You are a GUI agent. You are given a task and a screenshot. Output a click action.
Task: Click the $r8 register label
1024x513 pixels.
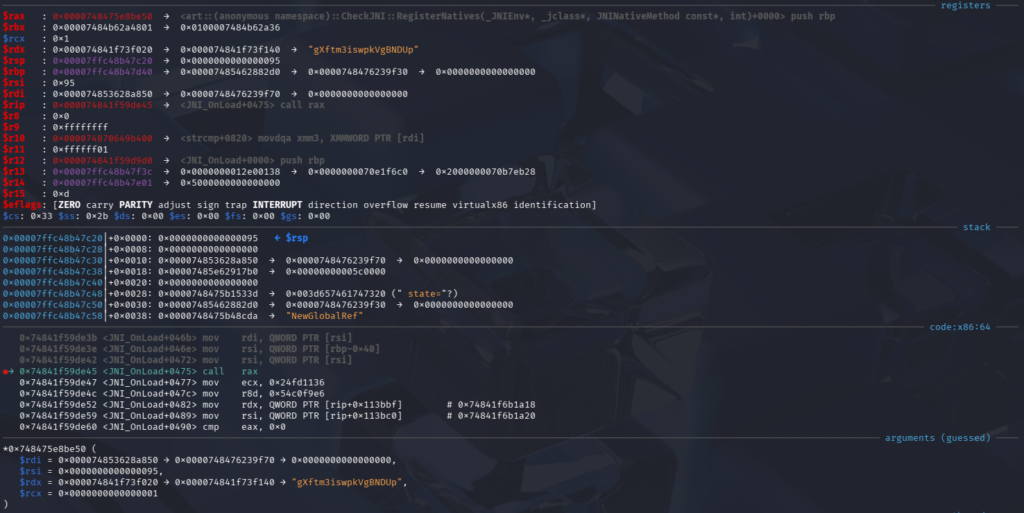(x=11, y=116)
